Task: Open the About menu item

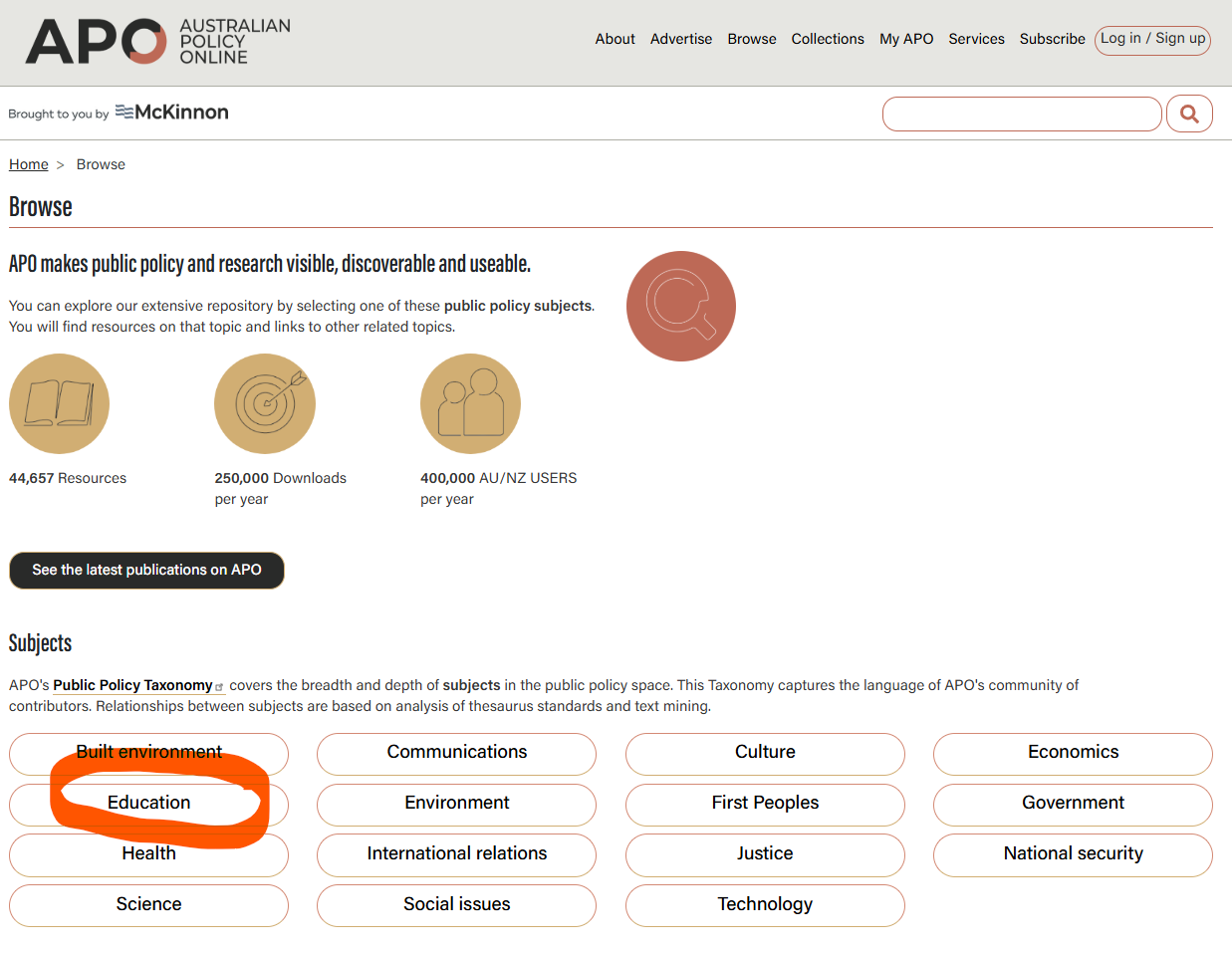Action: (x=615, y=39)
